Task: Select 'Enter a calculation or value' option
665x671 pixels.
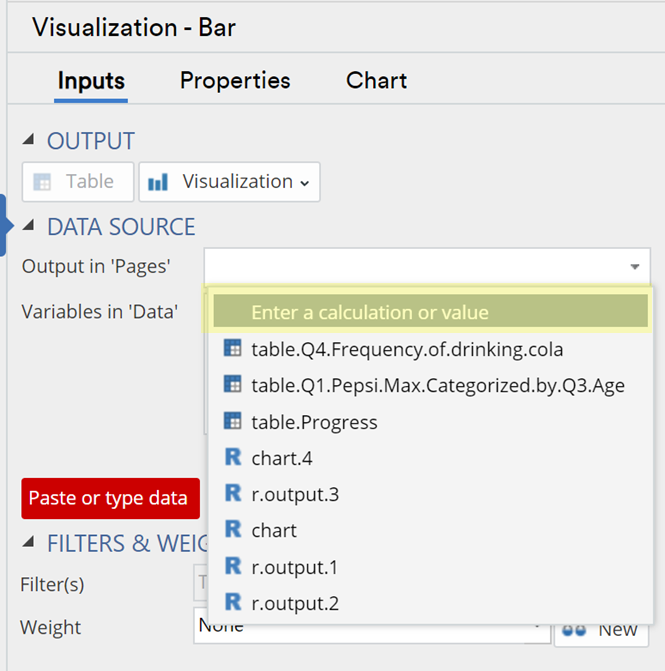Action: (x=430, y=312)
